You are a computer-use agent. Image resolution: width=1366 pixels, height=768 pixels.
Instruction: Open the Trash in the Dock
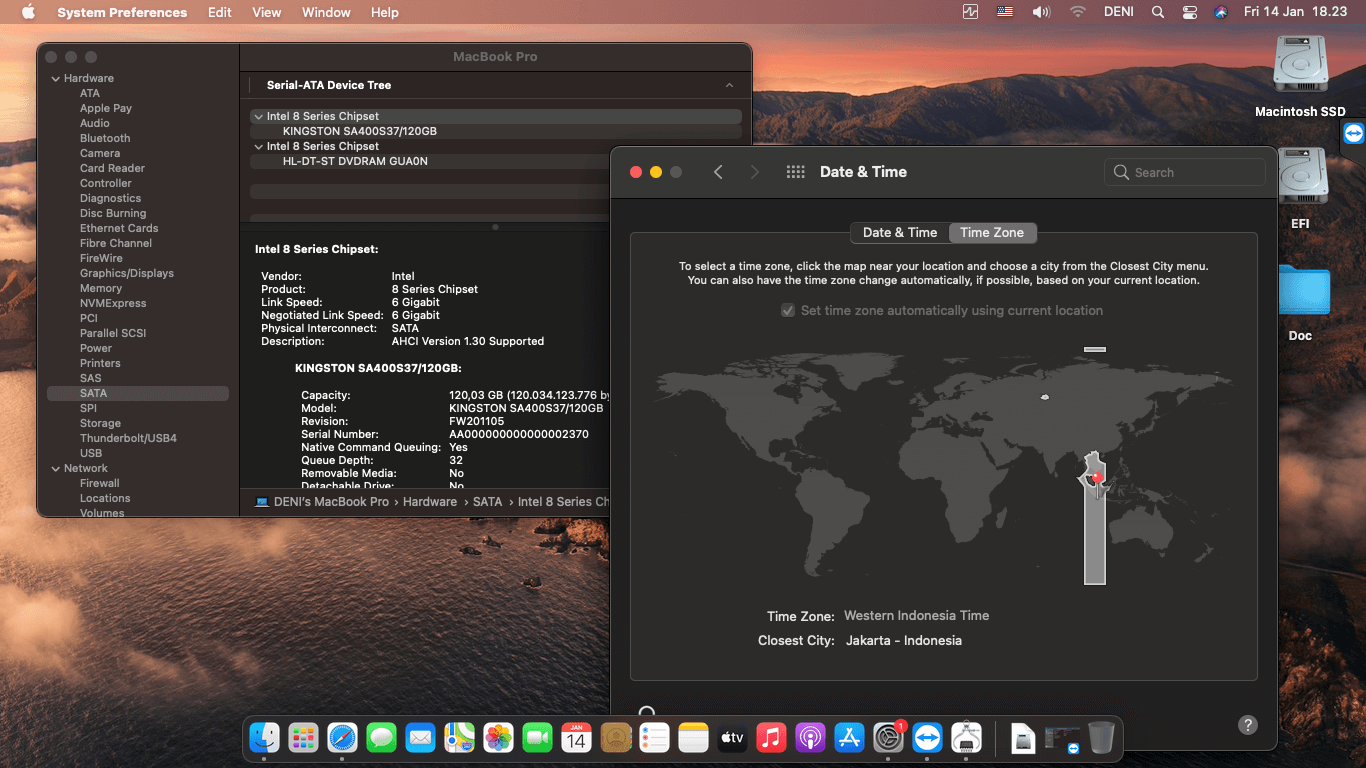(x=1101, y=738)
